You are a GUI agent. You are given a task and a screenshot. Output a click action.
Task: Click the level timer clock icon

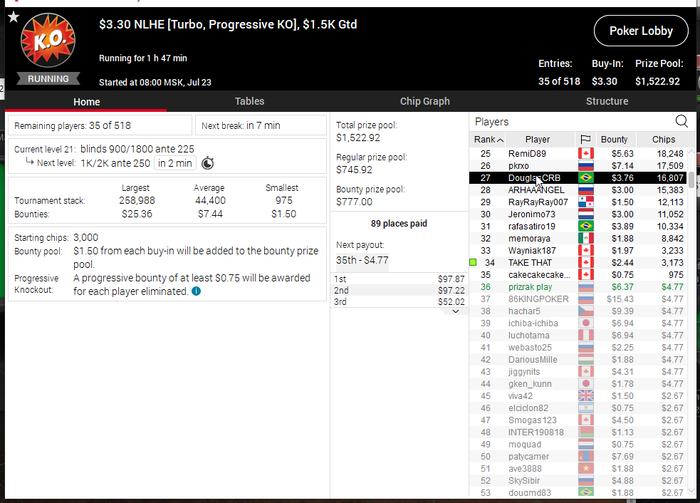(208, 163)
